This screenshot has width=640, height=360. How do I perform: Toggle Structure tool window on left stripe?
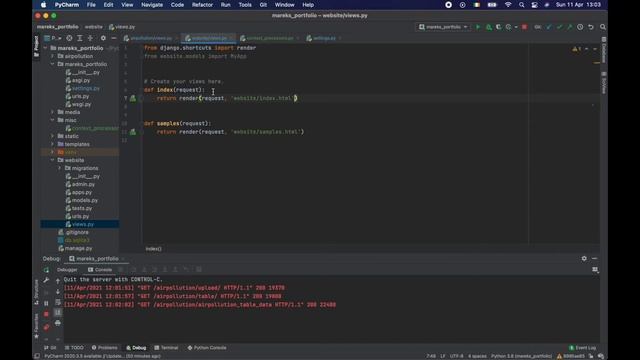(x=36, y=292)
